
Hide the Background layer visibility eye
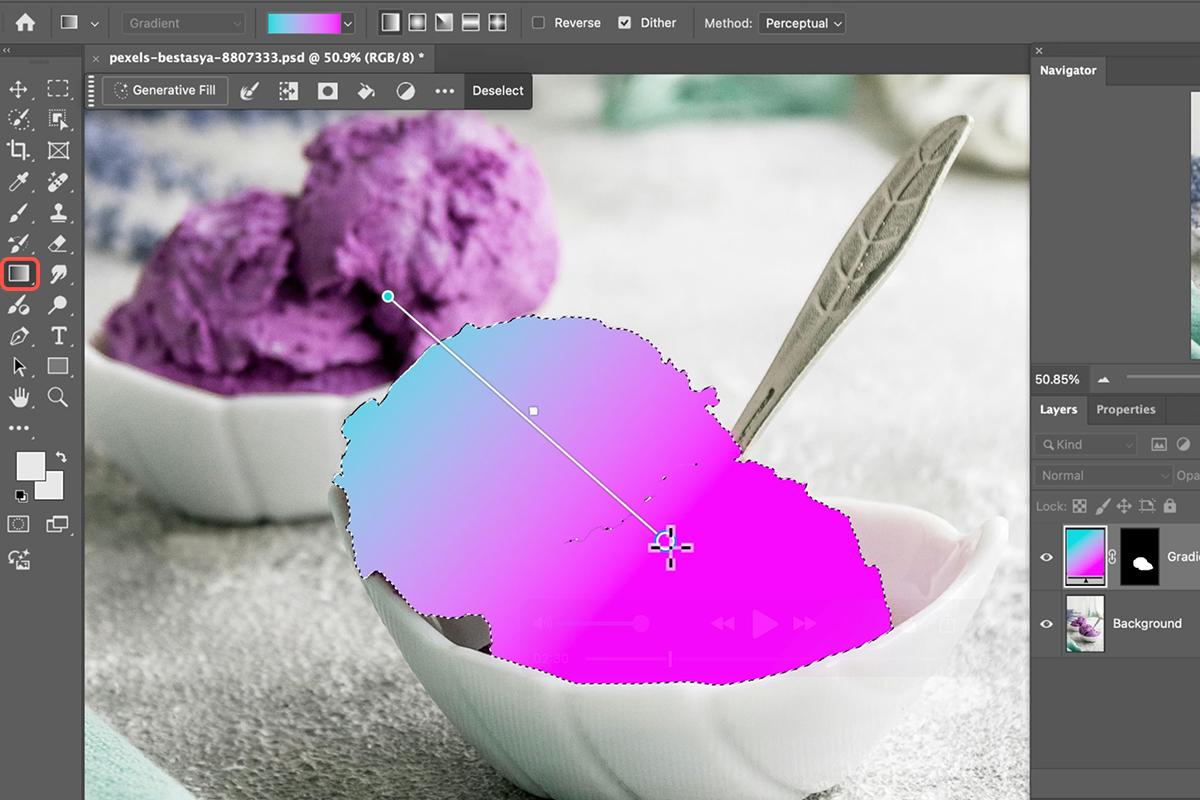coord(1047,624)
